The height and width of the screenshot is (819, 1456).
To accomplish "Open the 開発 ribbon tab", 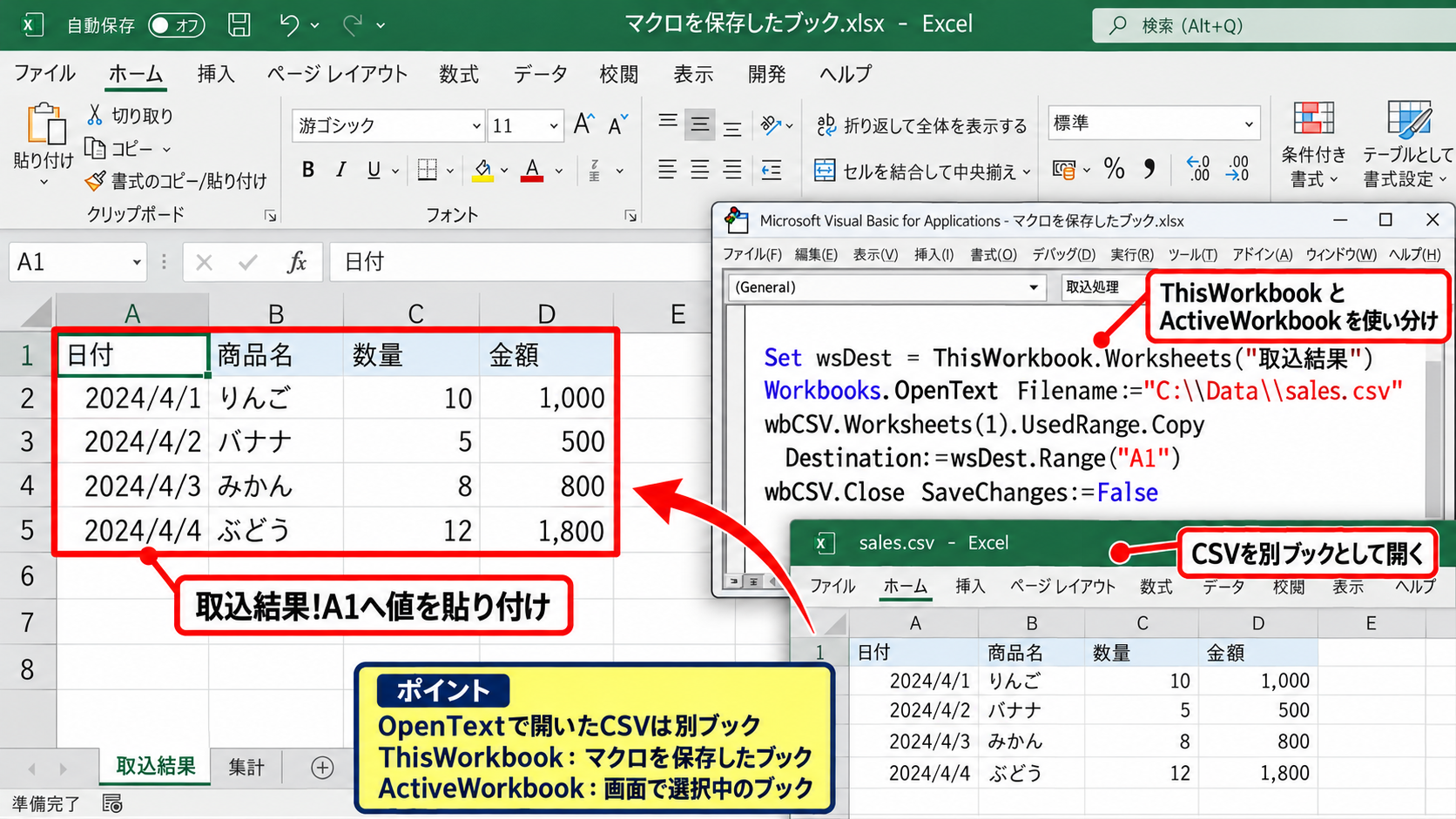I will click(x=767, y=74).
